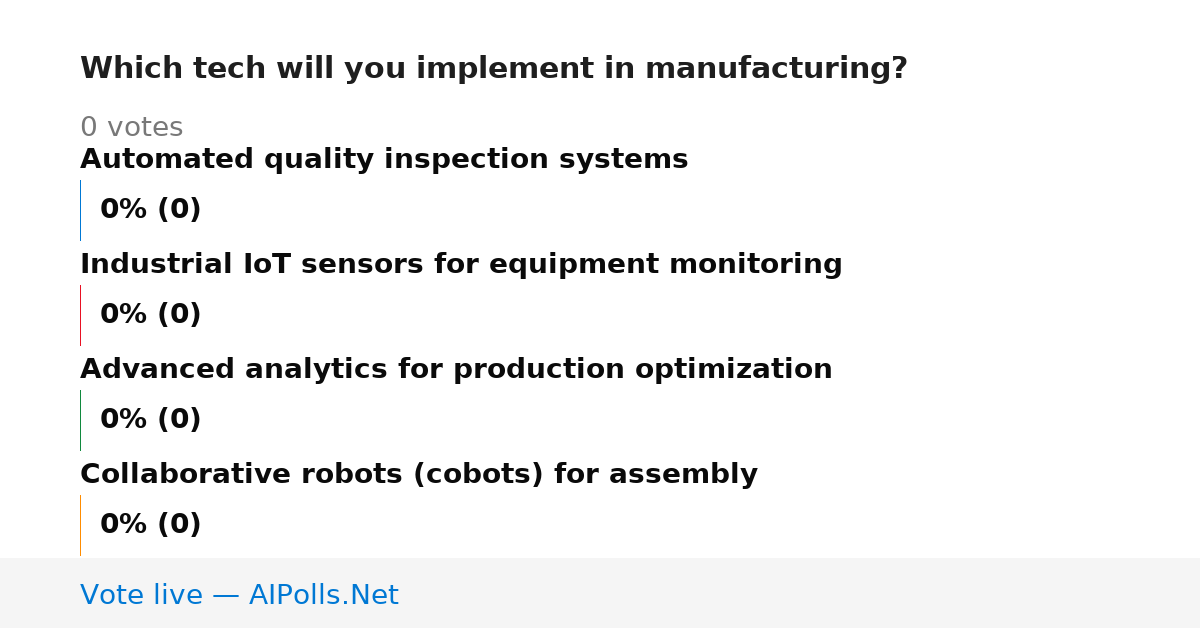Click the blue result bar for Automated inspection
This screenshot has width=1200, height=628.
(80, 210)
